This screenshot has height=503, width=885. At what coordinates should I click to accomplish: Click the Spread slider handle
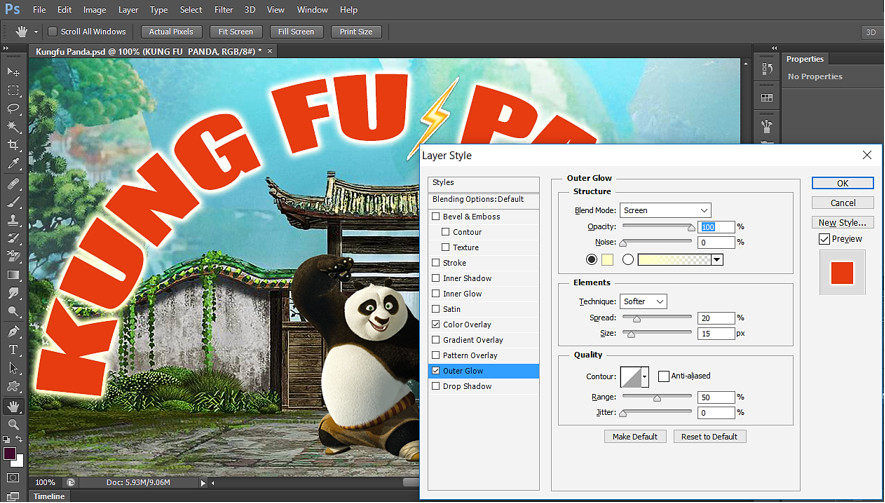pyautogui.click(x=637, y=319)
